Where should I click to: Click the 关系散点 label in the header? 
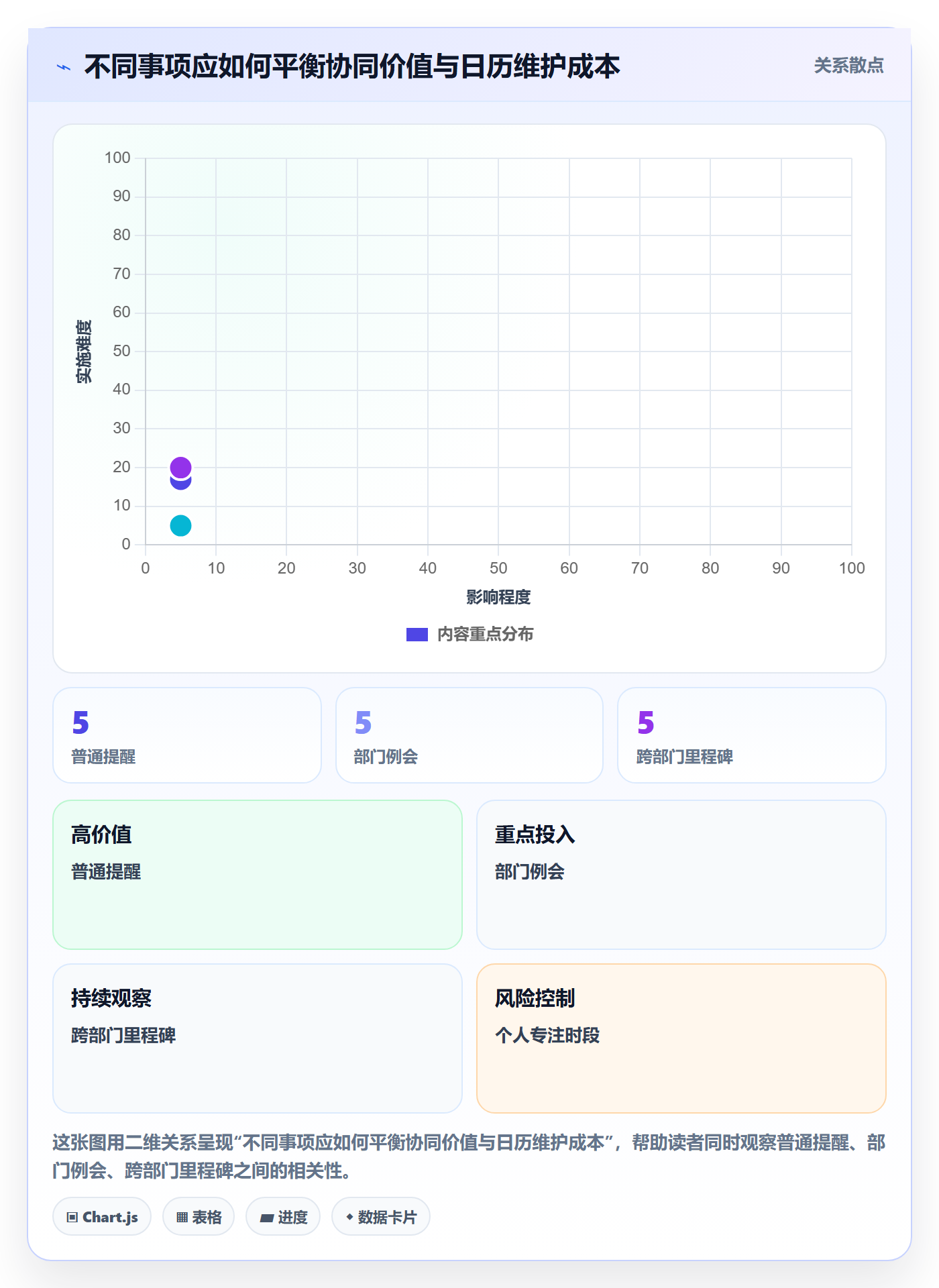[848, 66]
